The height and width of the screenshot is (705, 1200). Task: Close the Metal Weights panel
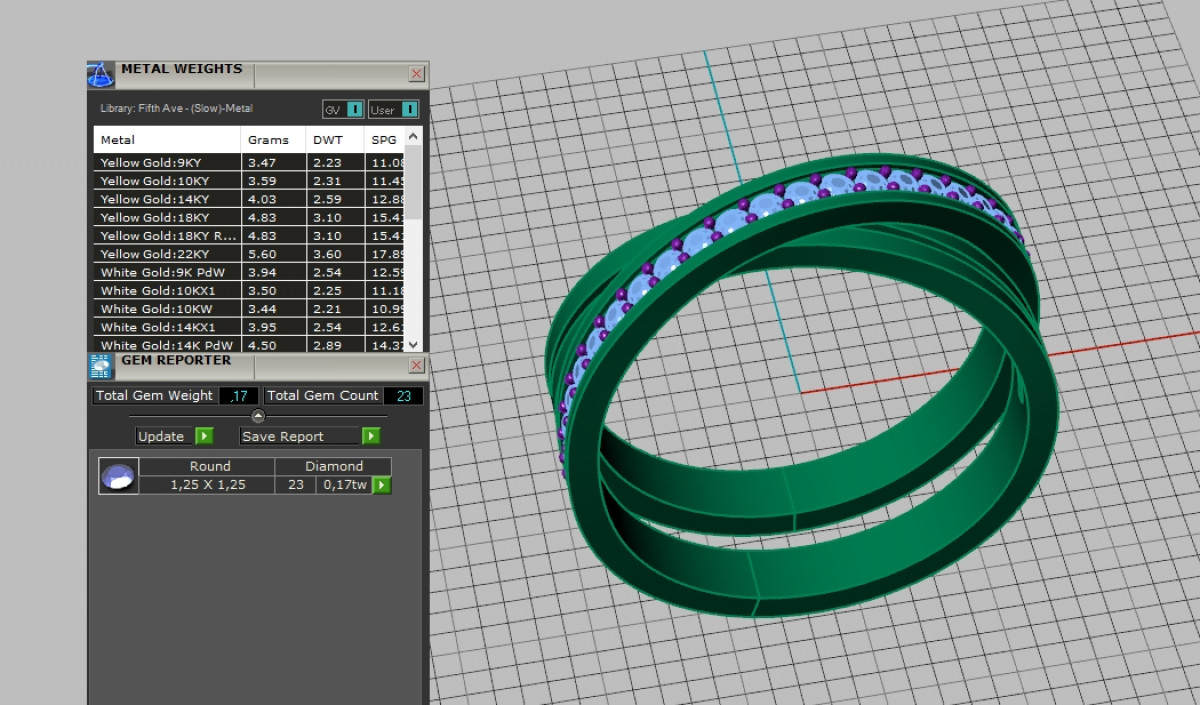[x=417, y=74]
